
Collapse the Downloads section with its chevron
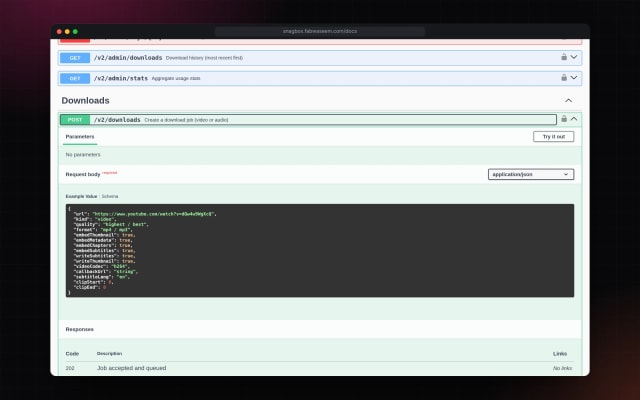click(x=569, y=100)
